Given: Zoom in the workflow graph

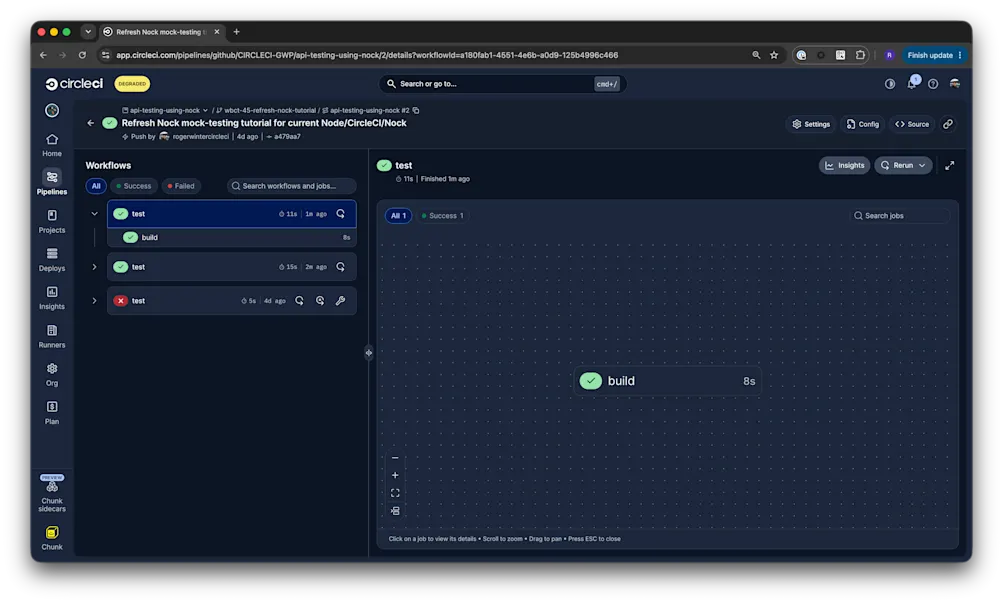Looking at the screenshot, I should point(395,475).
